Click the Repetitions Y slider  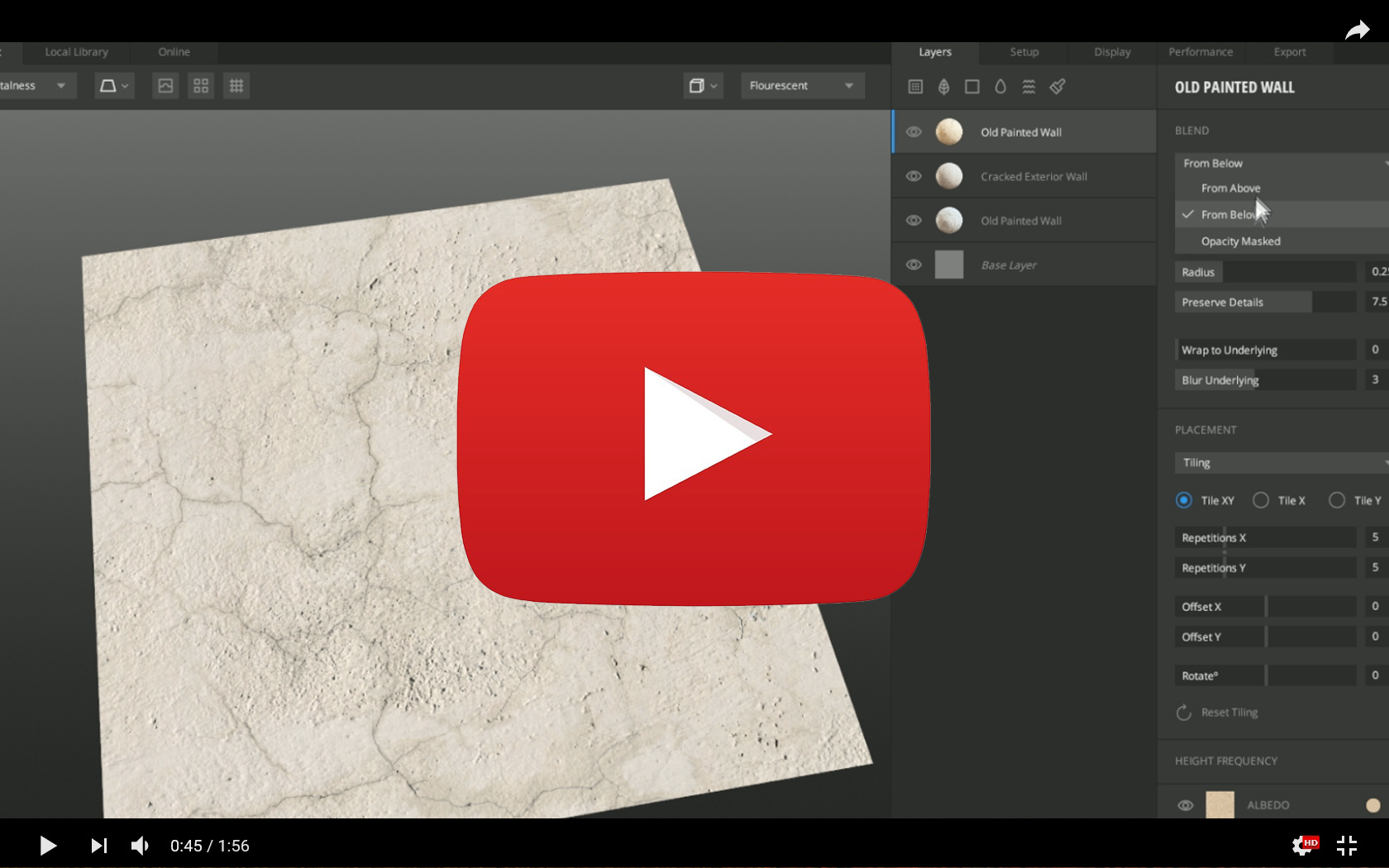point(1265,568)
